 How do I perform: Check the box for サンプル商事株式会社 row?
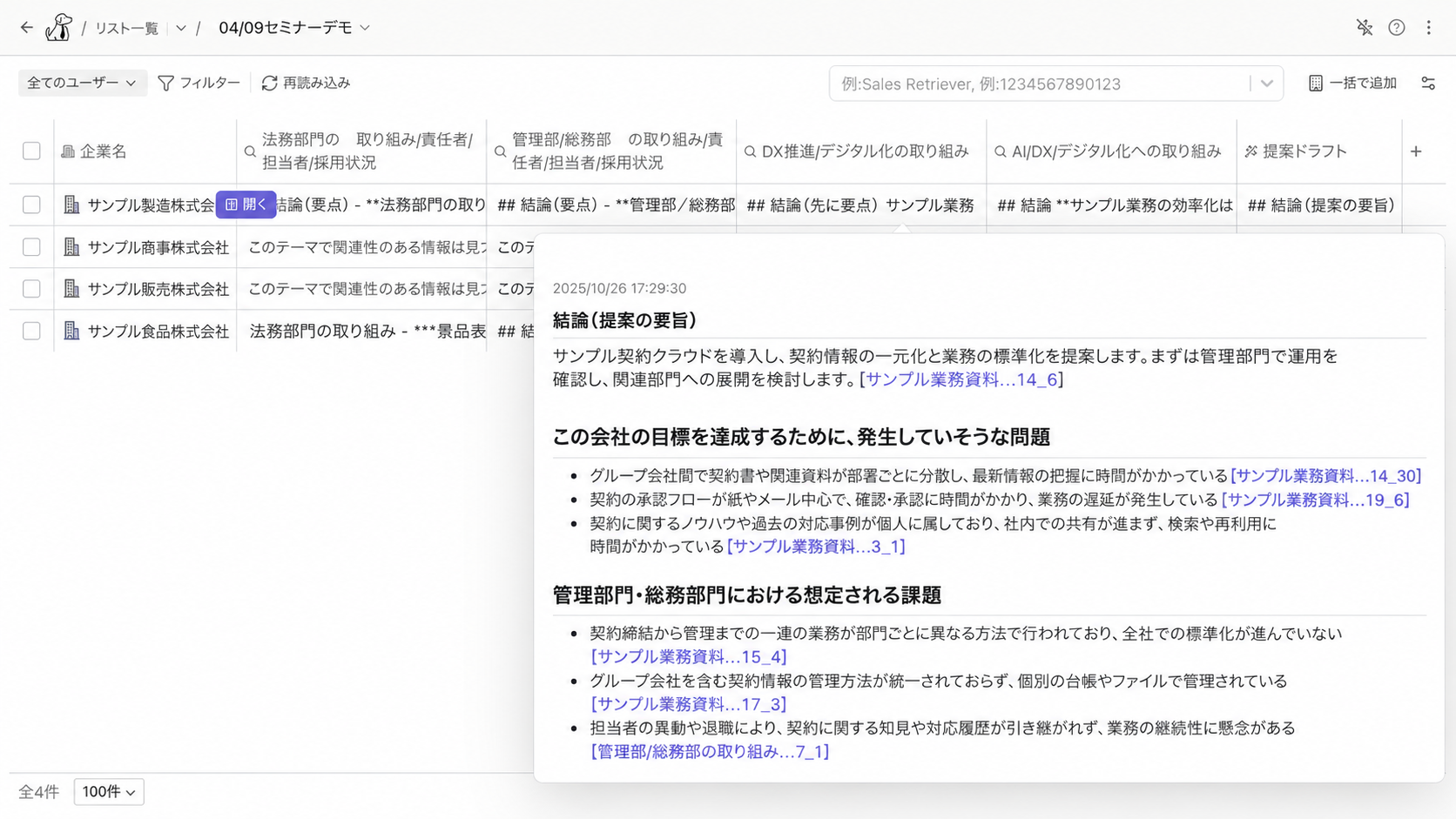pyautogui.click(x=31, y=247)
